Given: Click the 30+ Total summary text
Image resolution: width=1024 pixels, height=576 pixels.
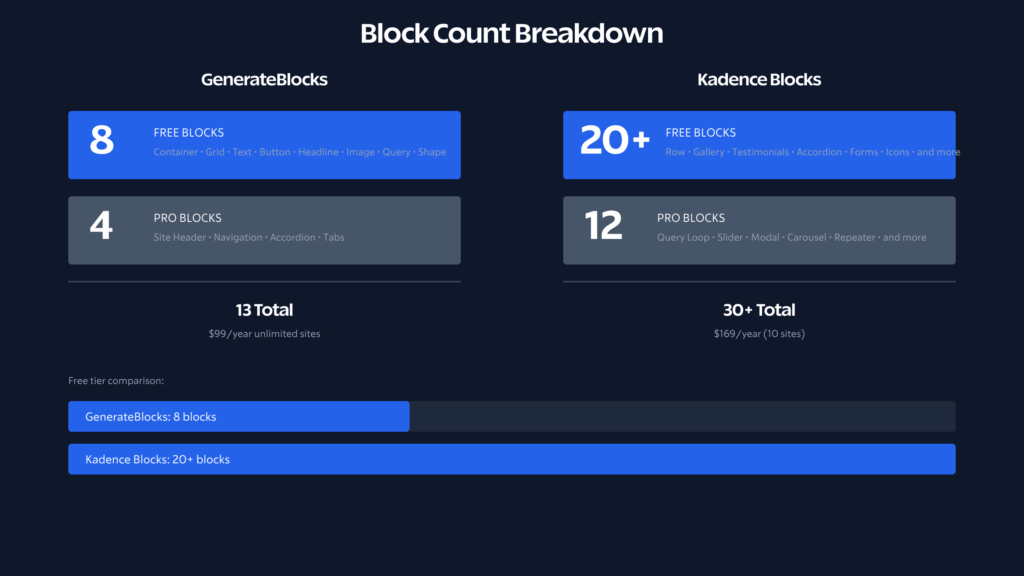Looking at the screenshot, I should (759, 310).
